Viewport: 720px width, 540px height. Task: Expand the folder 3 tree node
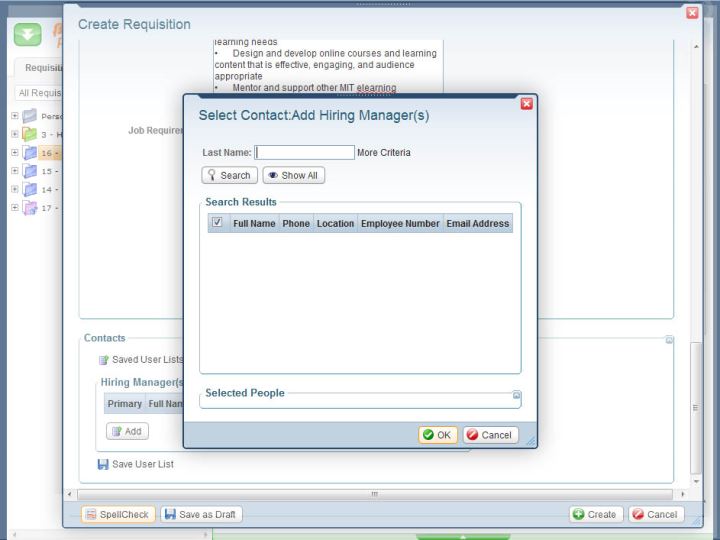(x=15, y=134)
